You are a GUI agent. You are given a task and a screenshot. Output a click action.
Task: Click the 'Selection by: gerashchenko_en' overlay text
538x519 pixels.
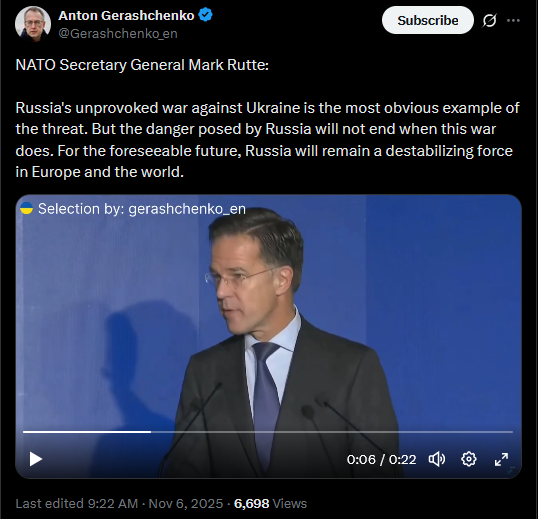click(142, 209)
